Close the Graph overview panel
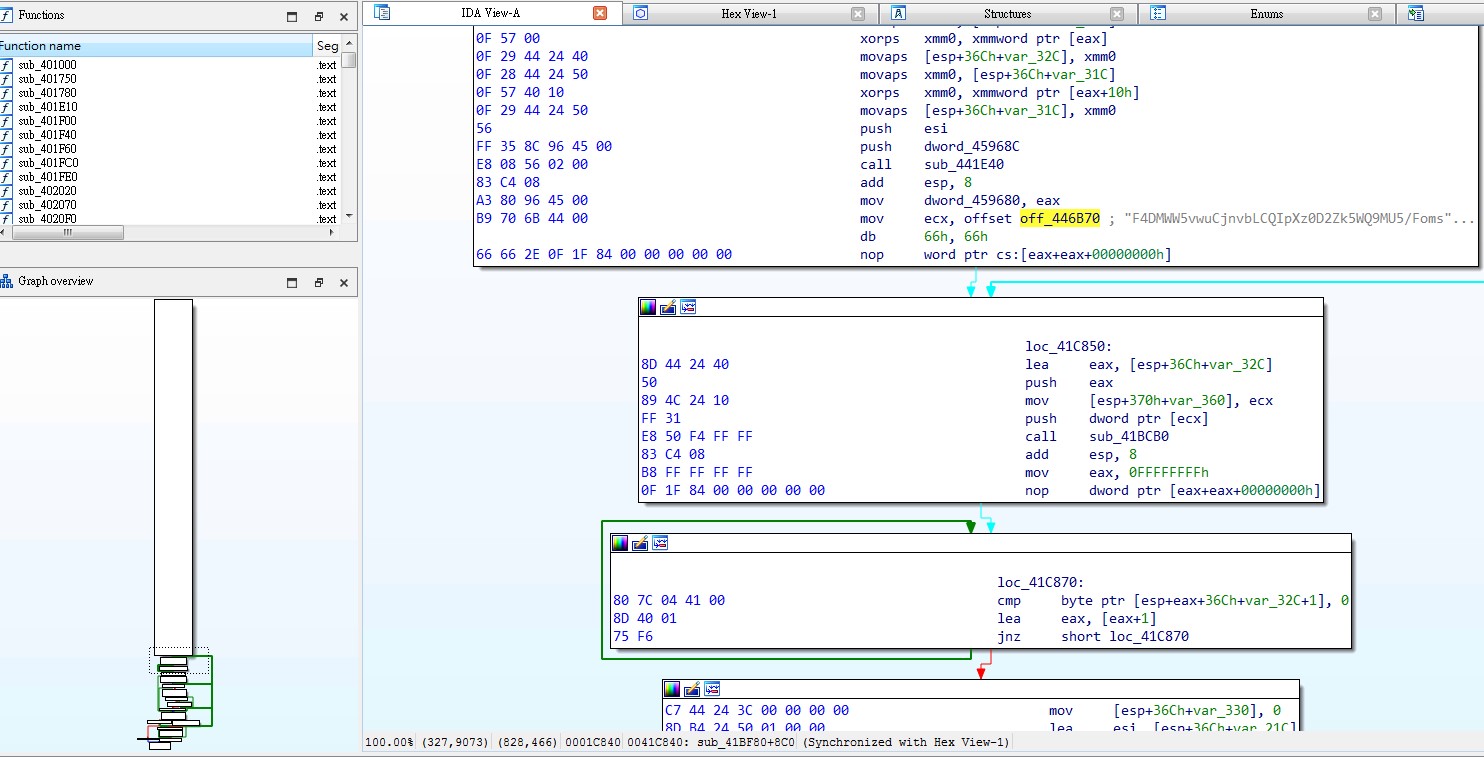This screenshot has height=757, width=1484. click(344, 283)
